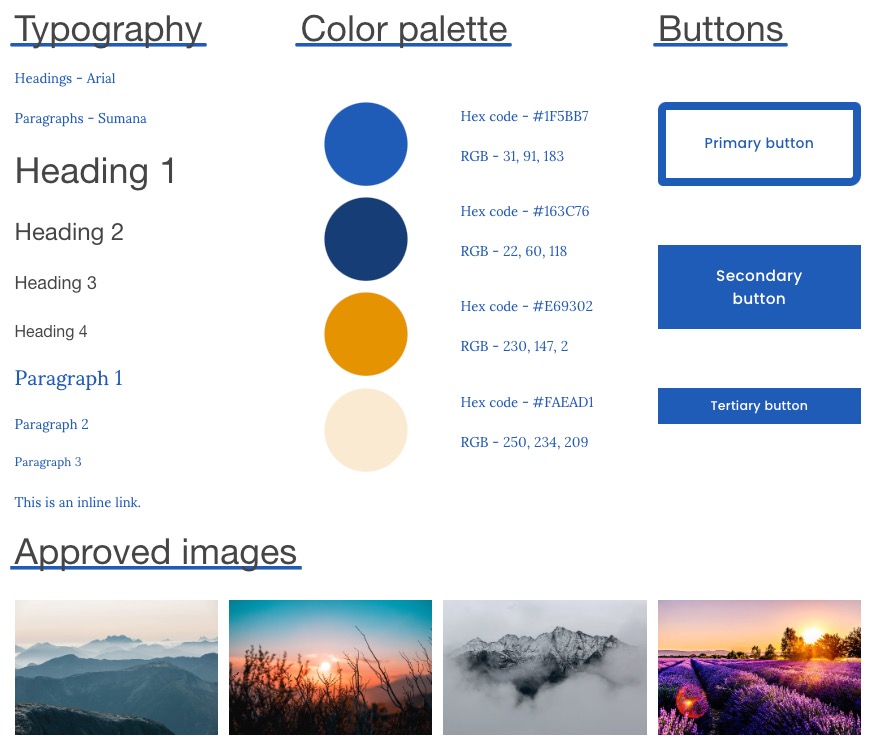
Task: Click the Color palette heading
Action: coord(404,30)
